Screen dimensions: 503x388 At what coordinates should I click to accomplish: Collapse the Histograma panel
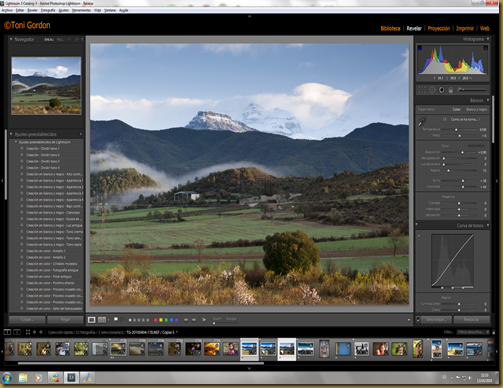pyautogui.click(x=488, y=39)
